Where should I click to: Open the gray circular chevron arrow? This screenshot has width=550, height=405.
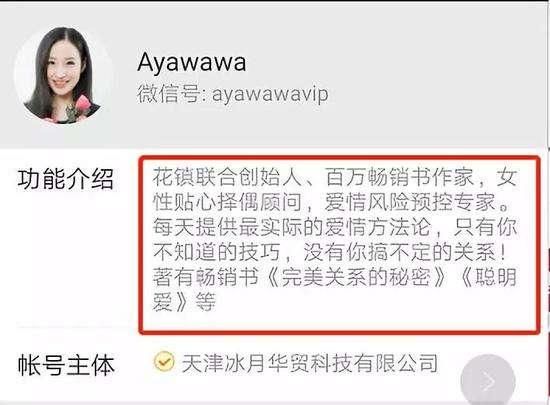pos(488,381)
